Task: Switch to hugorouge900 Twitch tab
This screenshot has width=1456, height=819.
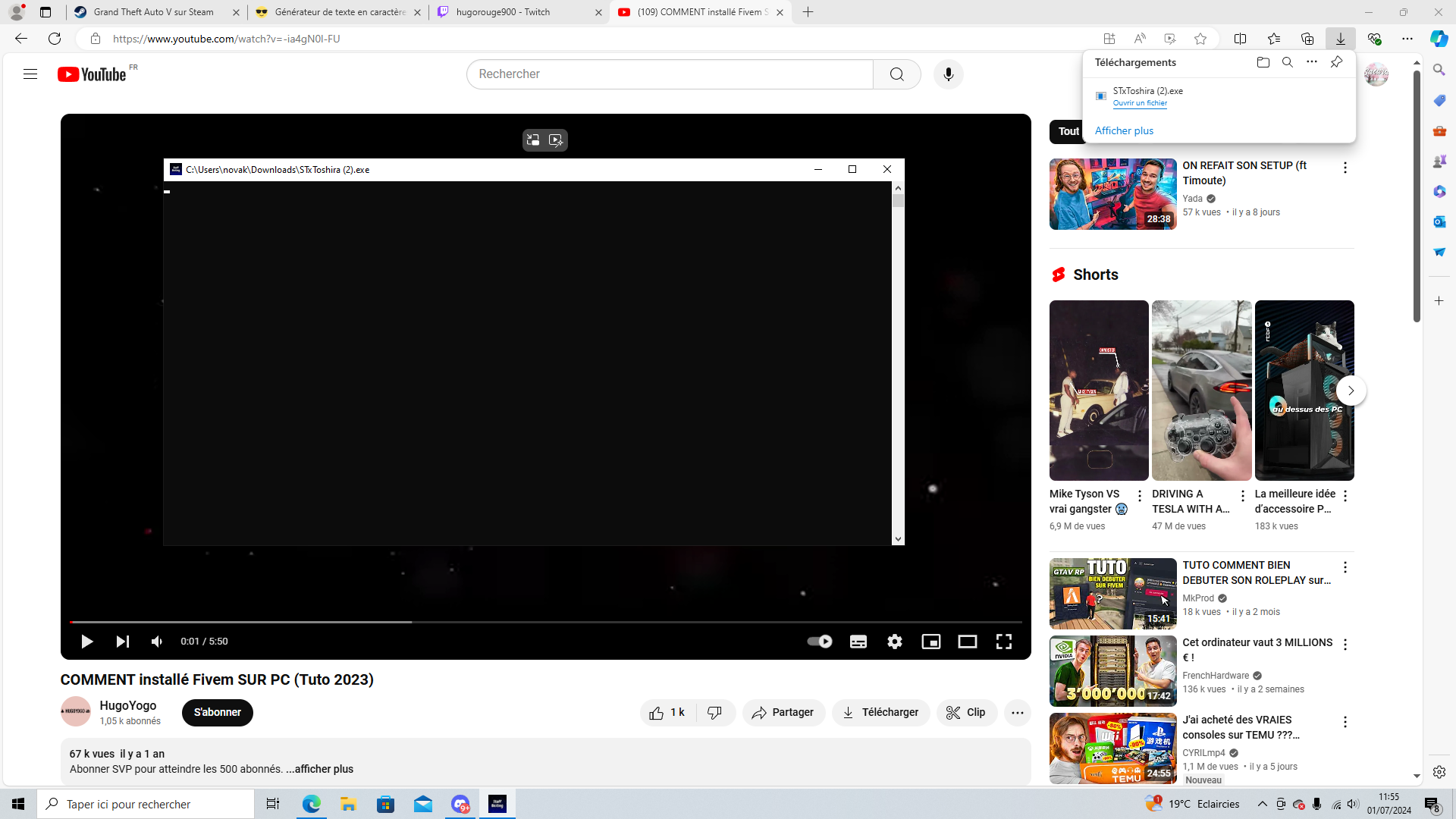Action: coord(519,12)
